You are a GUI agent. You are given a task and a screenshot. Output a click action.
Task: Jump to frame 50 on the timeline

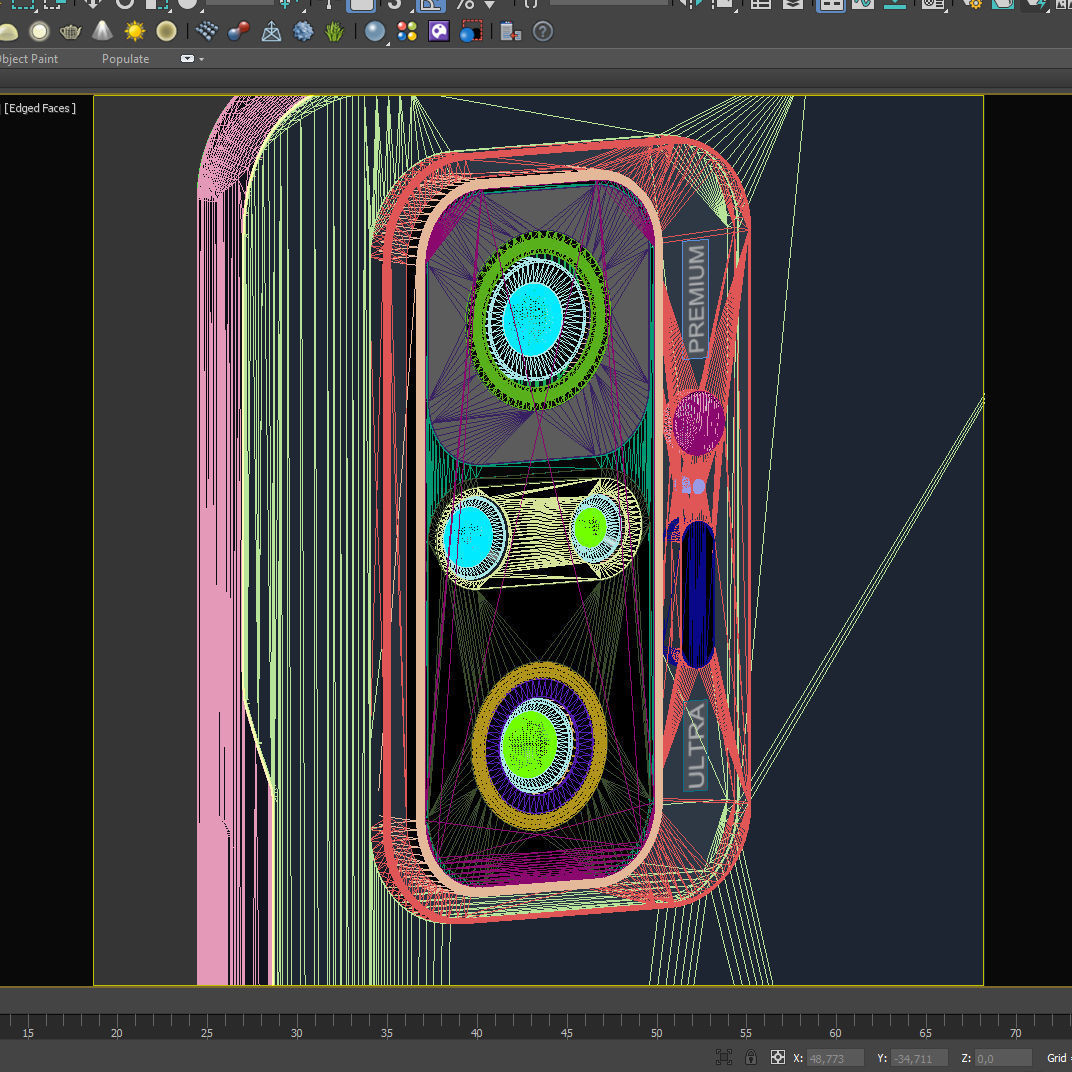656,1032
